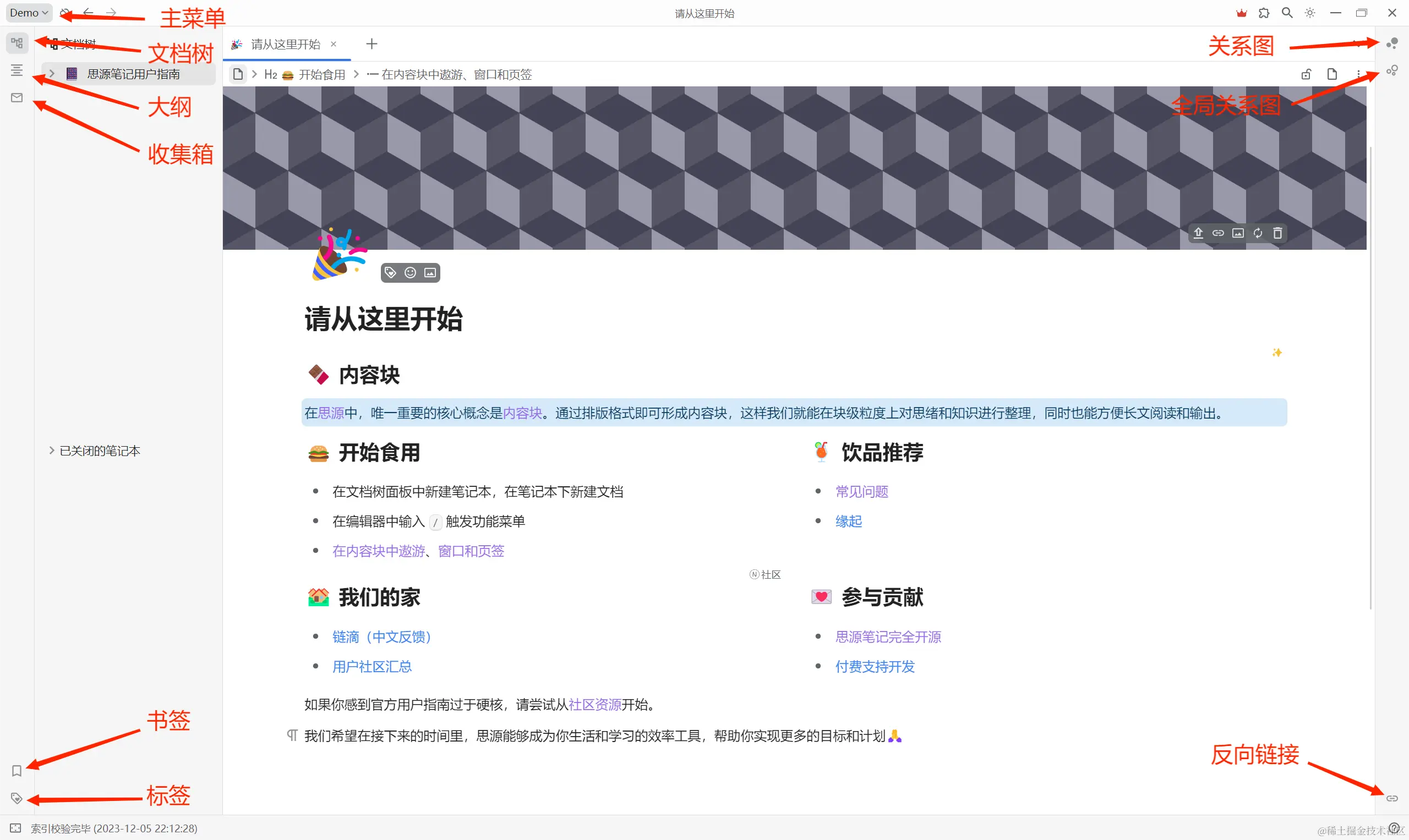Open the Backlinks panel icon
The height and width of the screenshot is (840, 1409).
click(1391, 798)
